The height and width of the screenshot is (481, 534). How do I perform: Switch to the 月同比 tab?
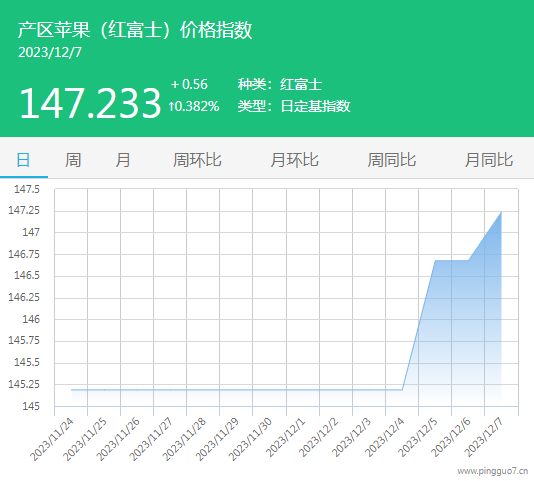(x=489, y=160)
